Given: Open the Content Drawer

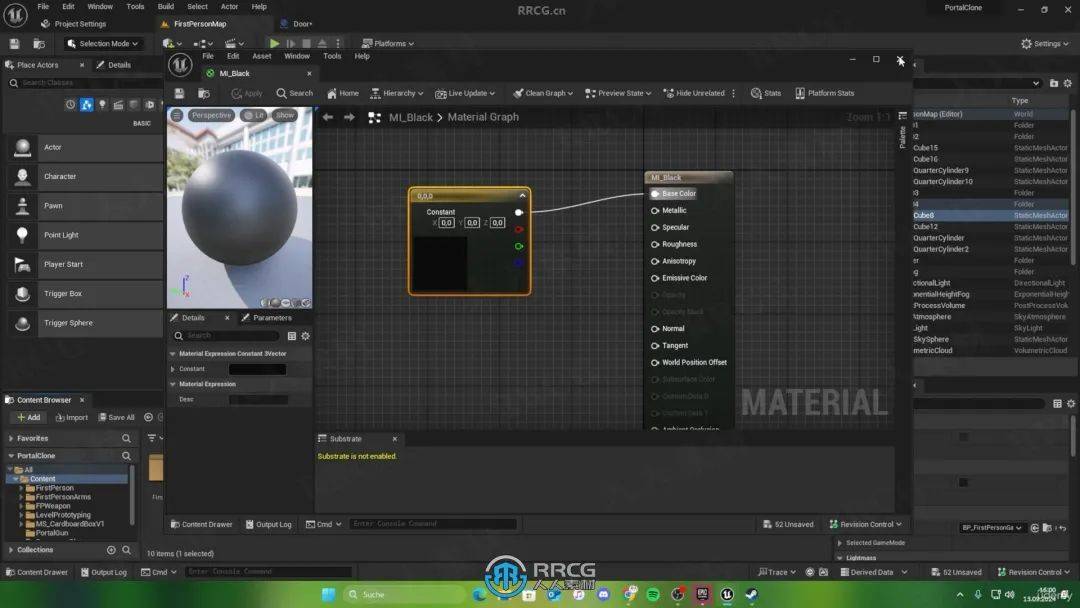Looking at the screenshot, I should pos(201,523).
